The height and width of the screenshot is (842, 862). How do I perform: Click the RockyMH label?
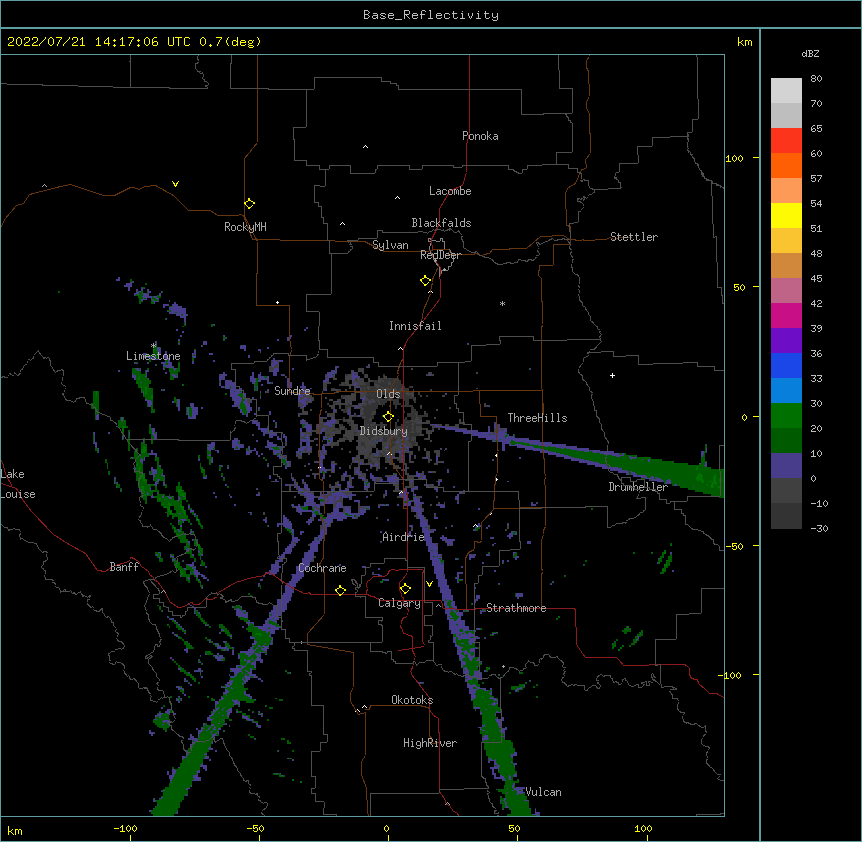(245, 227)
